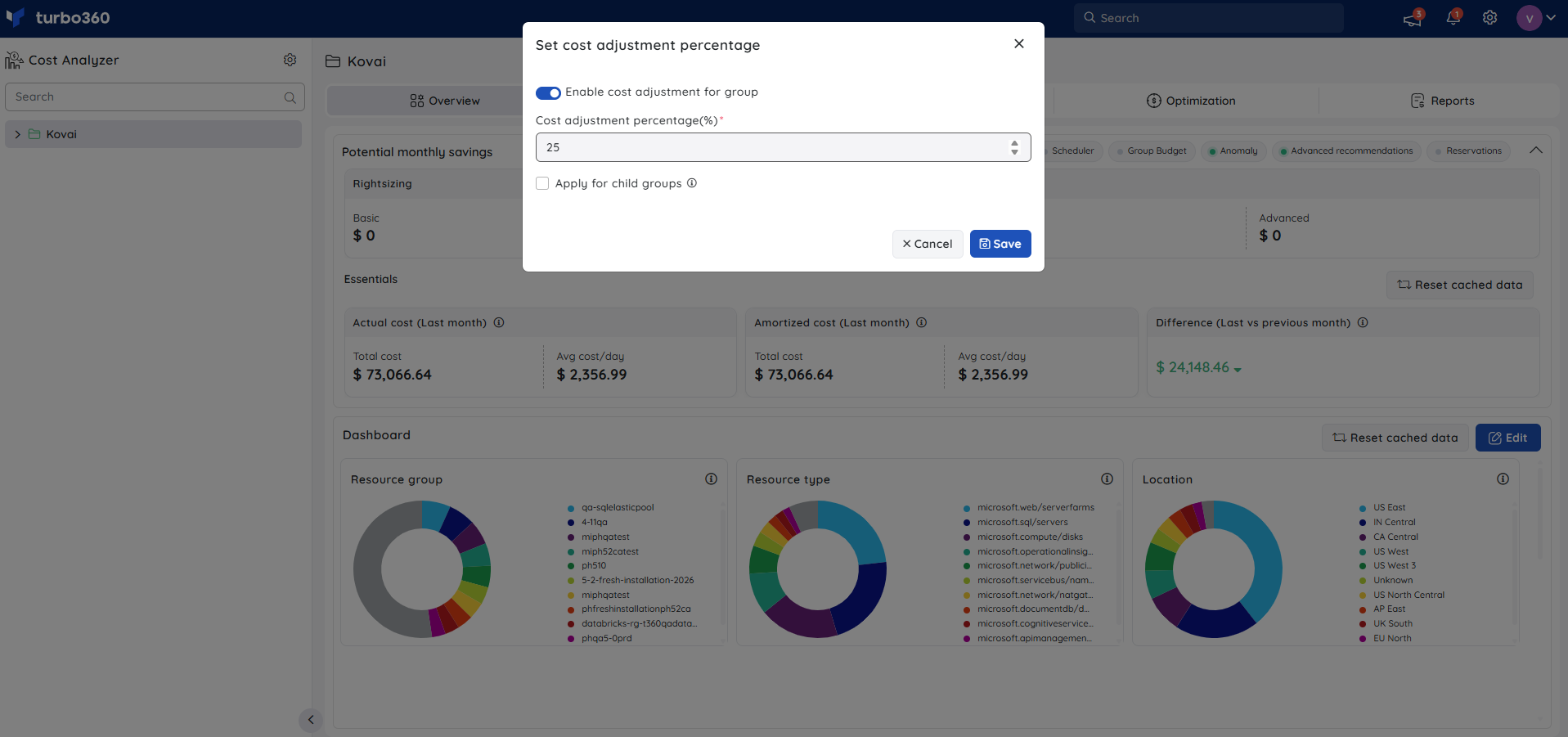Check Apply for child groups checkbox

click(542, 183)
